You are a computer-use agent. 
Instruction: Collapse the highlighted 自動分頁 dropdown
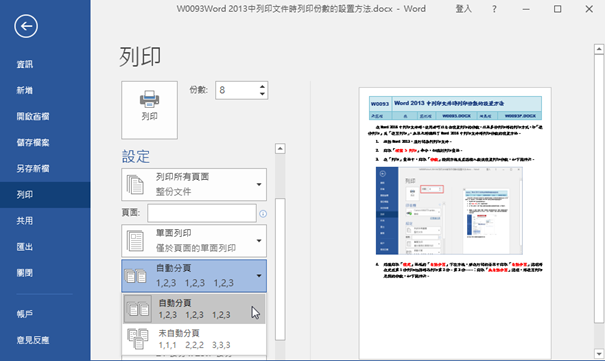coord(194,275)
